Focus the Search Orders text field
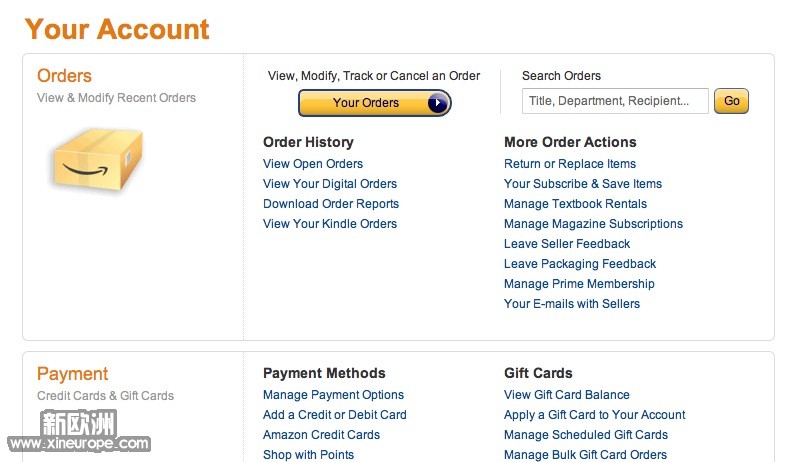 point(615,101)
